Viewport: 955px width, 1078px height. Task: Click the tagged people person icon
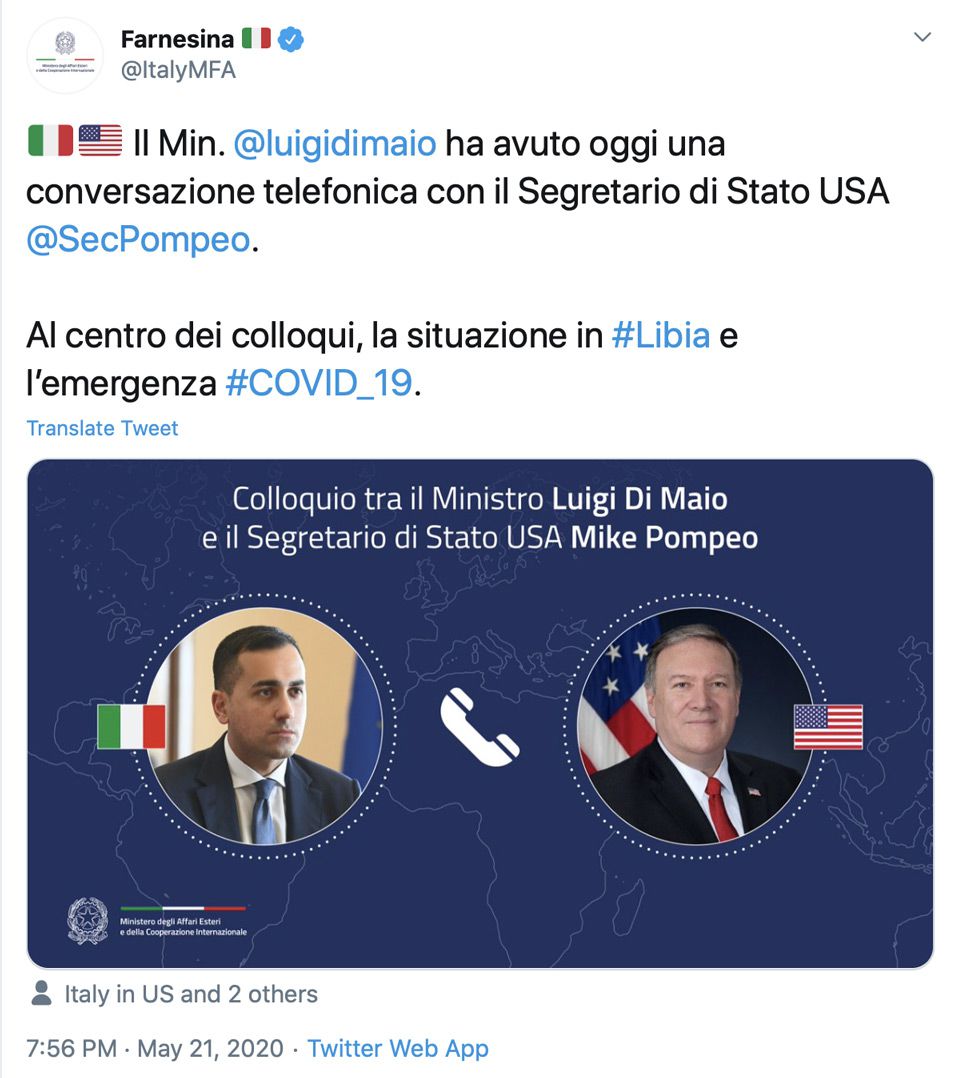point(41,993)
